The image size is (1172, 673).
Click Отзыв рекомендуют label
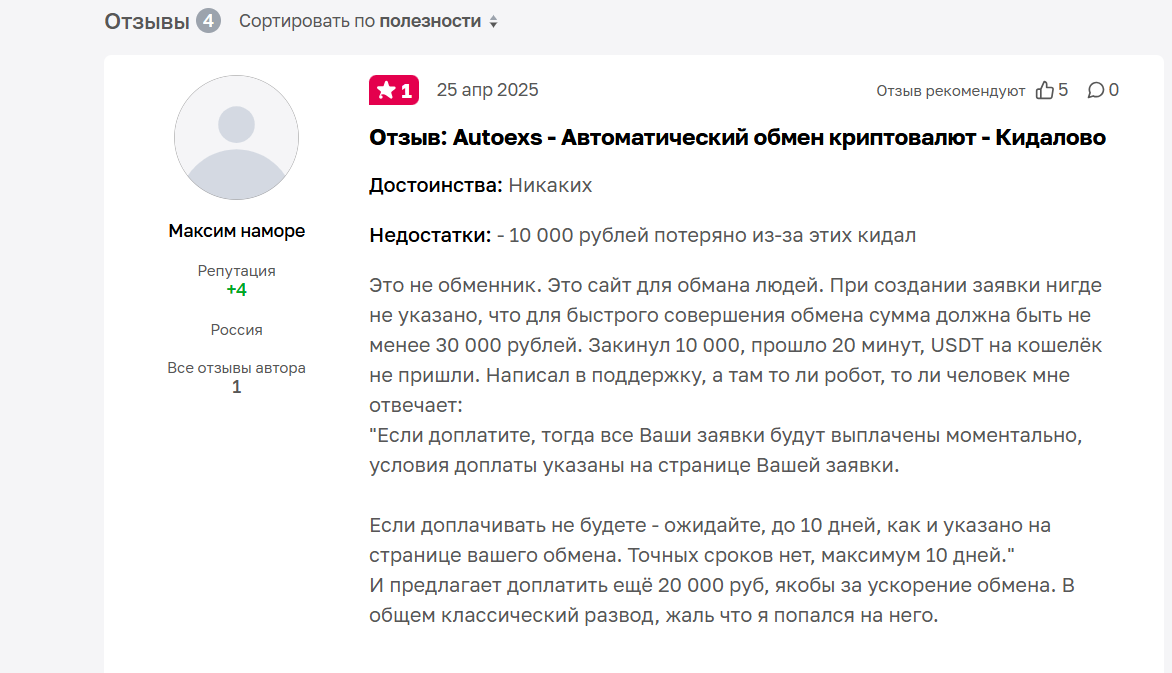(x=950, y=91)
